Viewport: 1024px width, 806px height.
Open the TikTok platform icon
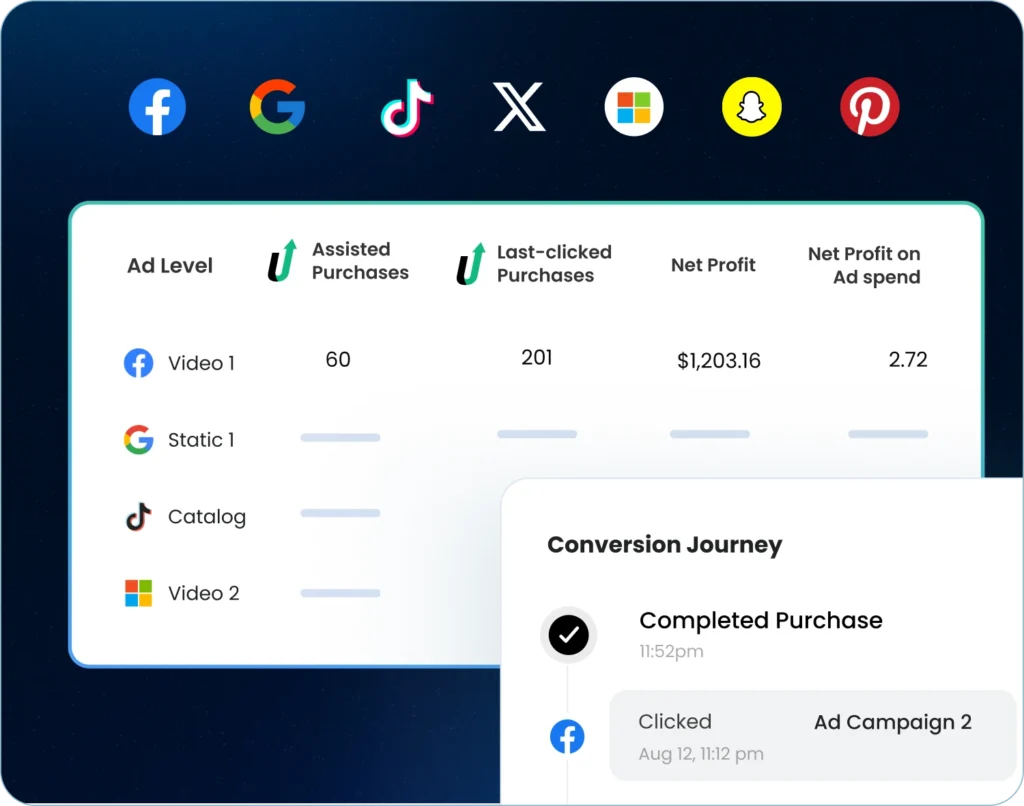[405, 107]
